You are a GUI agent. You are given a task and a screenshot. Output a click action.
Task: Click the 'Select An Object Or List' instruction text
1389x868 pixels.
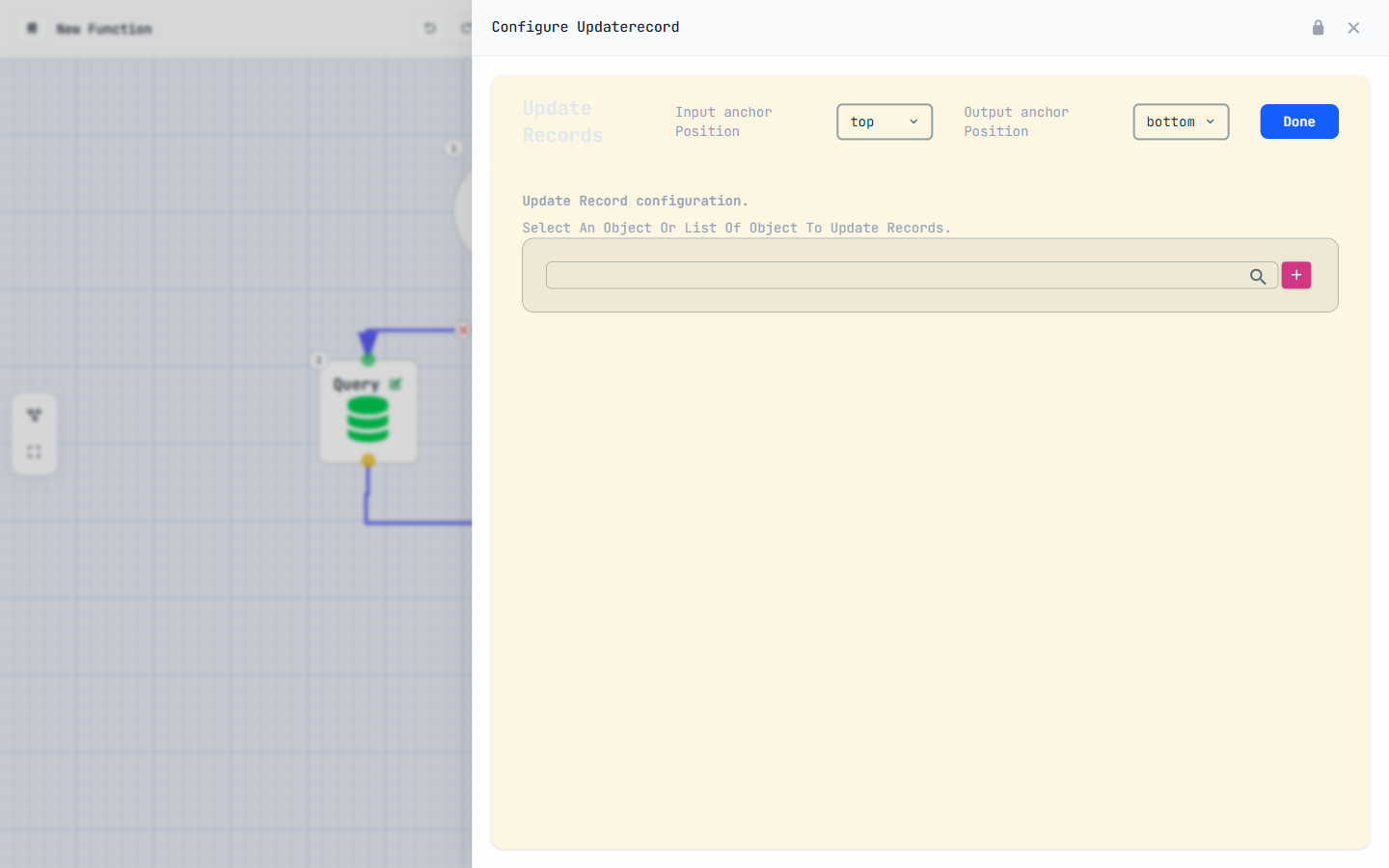[736, 228]
